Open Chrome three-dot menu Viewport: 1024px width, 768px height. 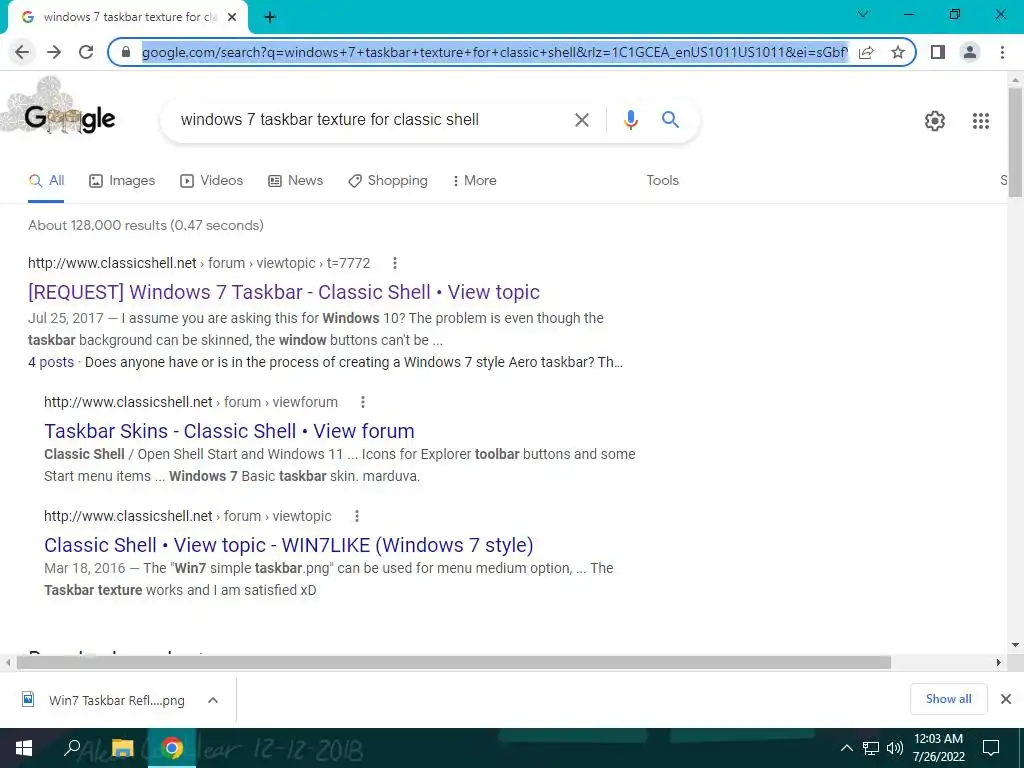click(1002, 52)
